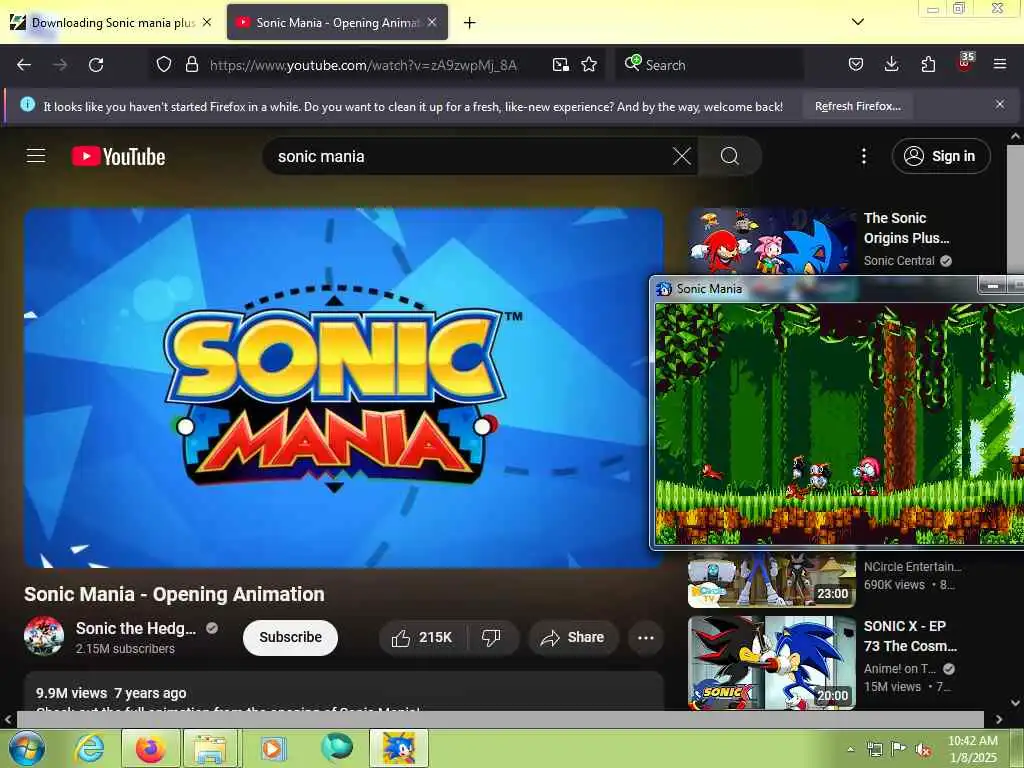Switch to Downloading Sonic mania plus tab
The height and width of the screenshot is (768, 1024).
coord(109,23)
